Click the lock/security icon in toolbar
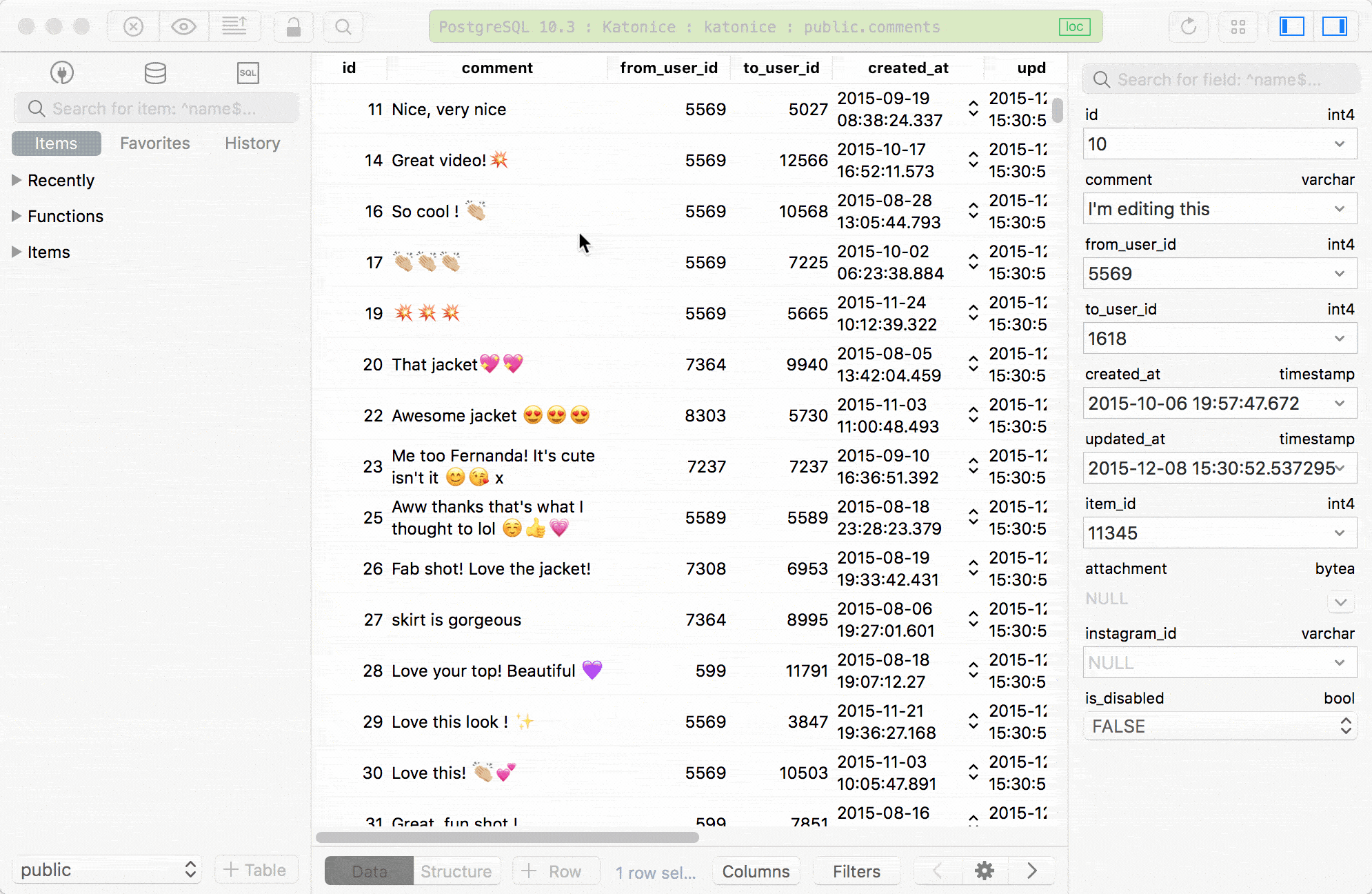 point(293,26)
